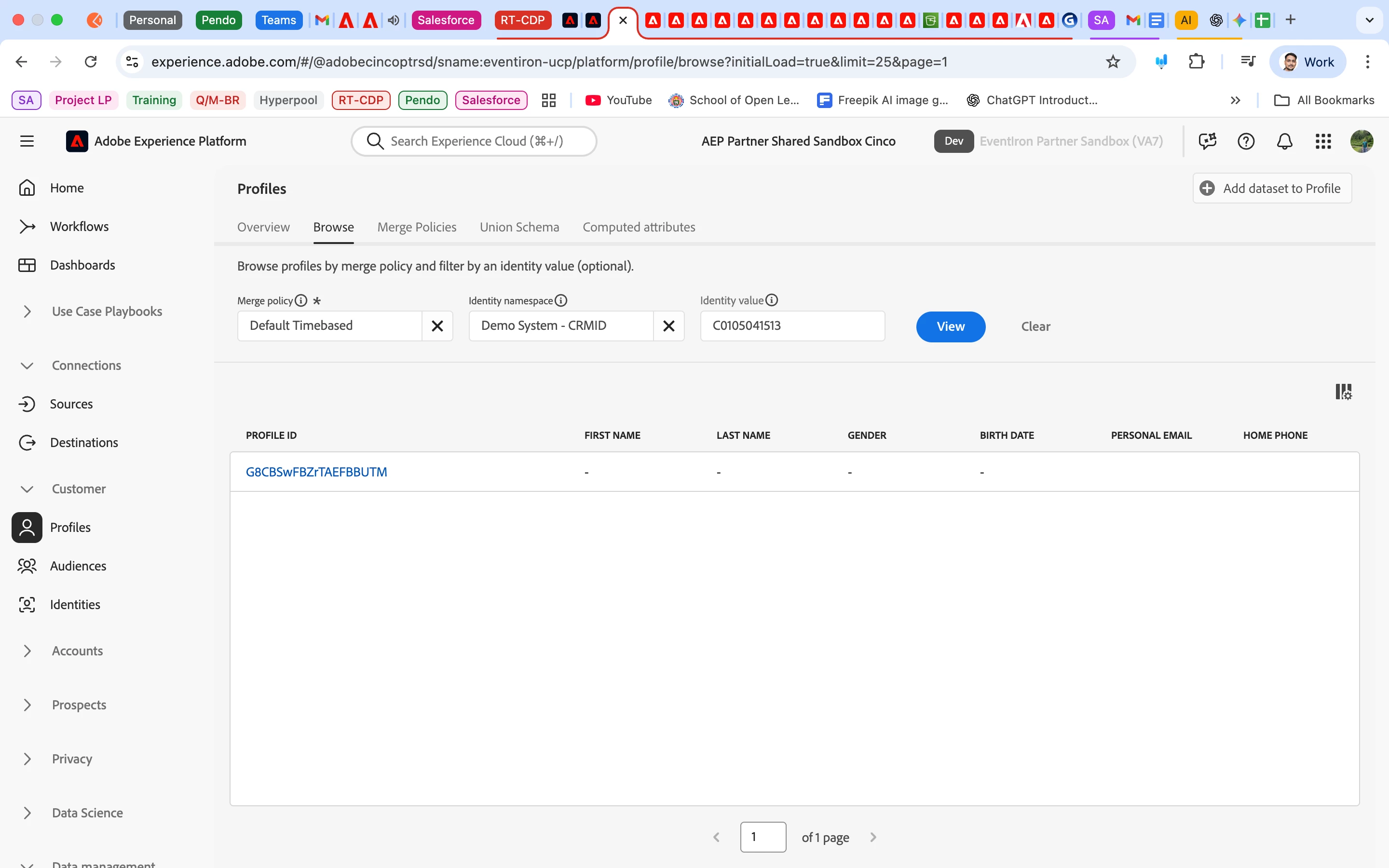Clear the Identity namespace selection

pos(668,326)
